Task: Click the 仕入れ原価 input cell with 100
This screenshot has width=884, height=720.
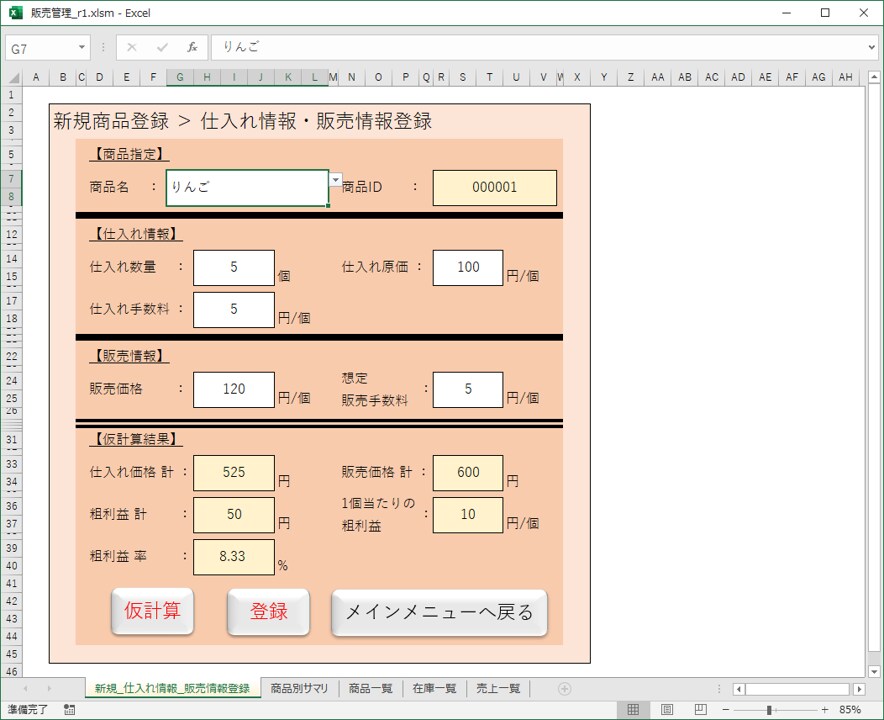Action: [x=468, y=267]
